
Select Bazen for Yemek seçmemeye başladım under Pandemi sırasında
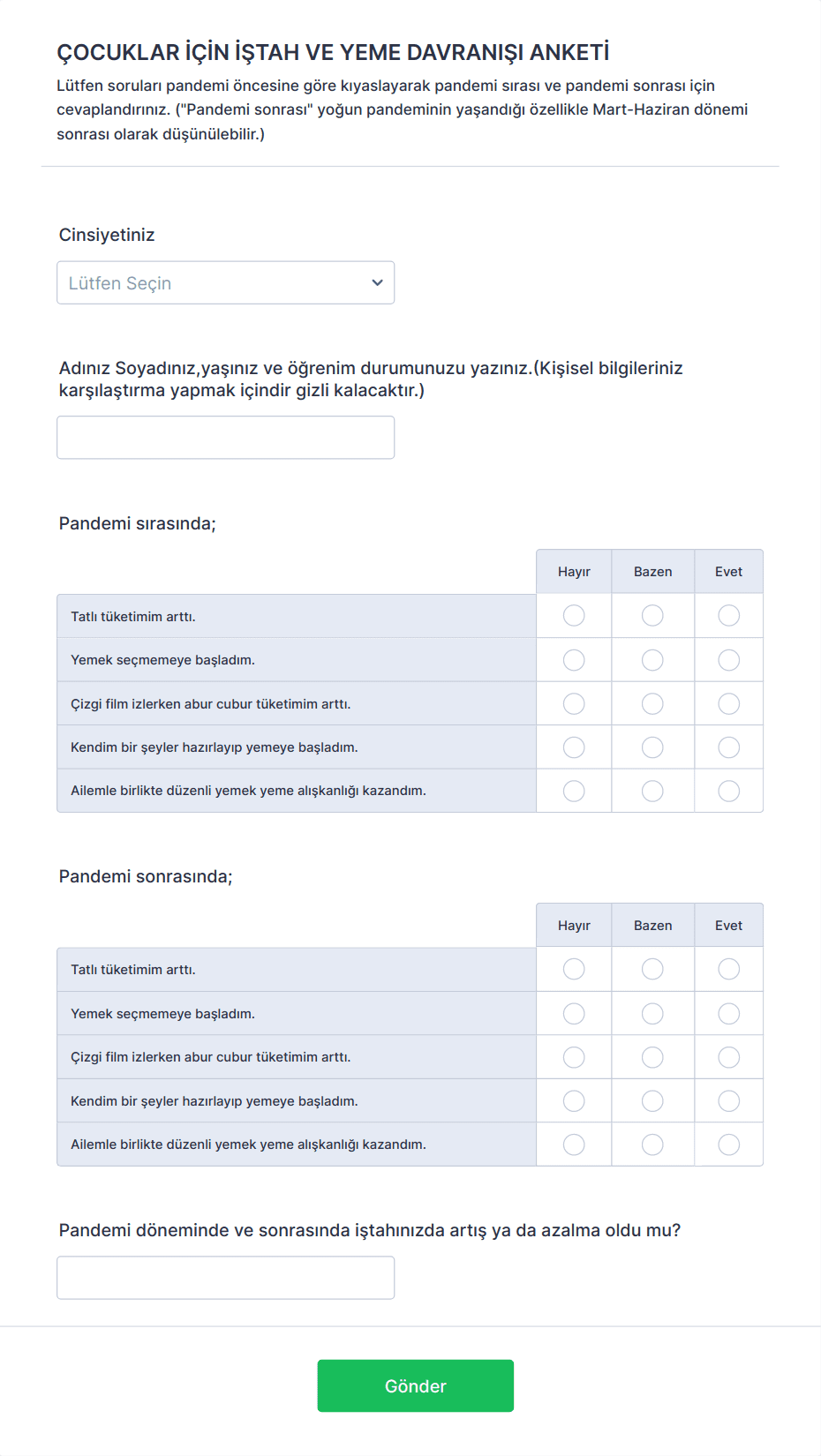(652, 660)
